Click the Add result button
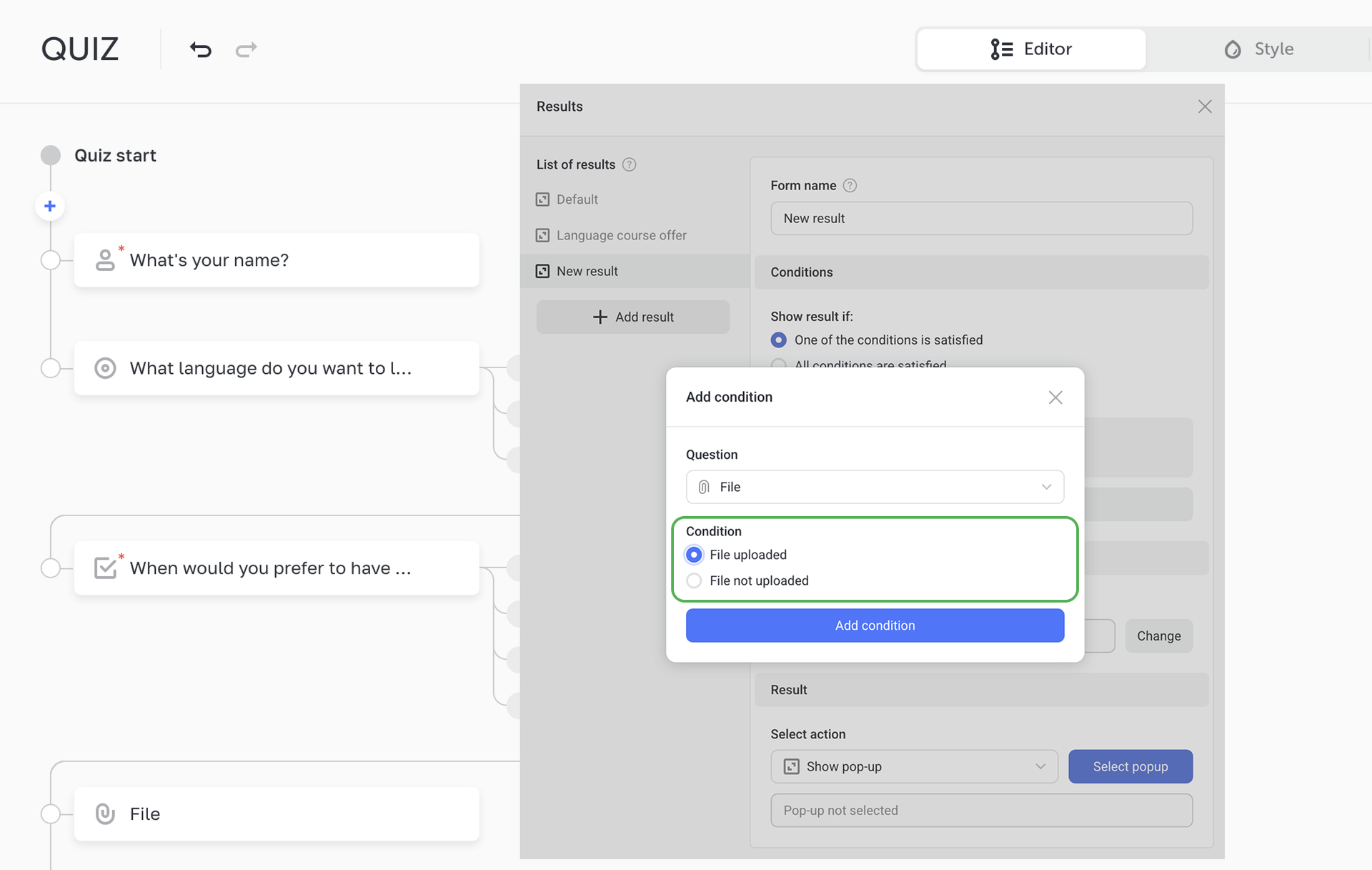This screenshot has height=870, width=1372. click(x=633, y=317)
